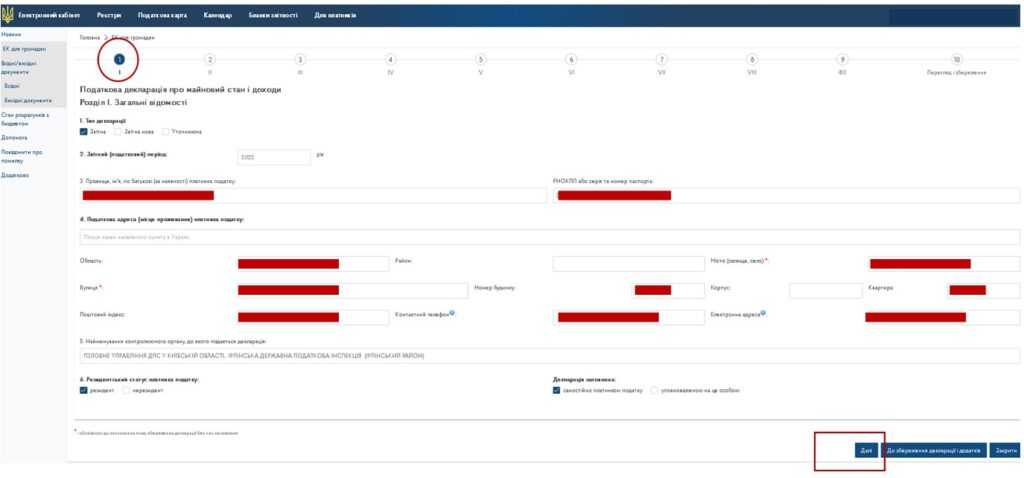Enable уповноваженою на це особою option
The height and width of the screenshot is (478, 1024).
click(x=655, y=390)
